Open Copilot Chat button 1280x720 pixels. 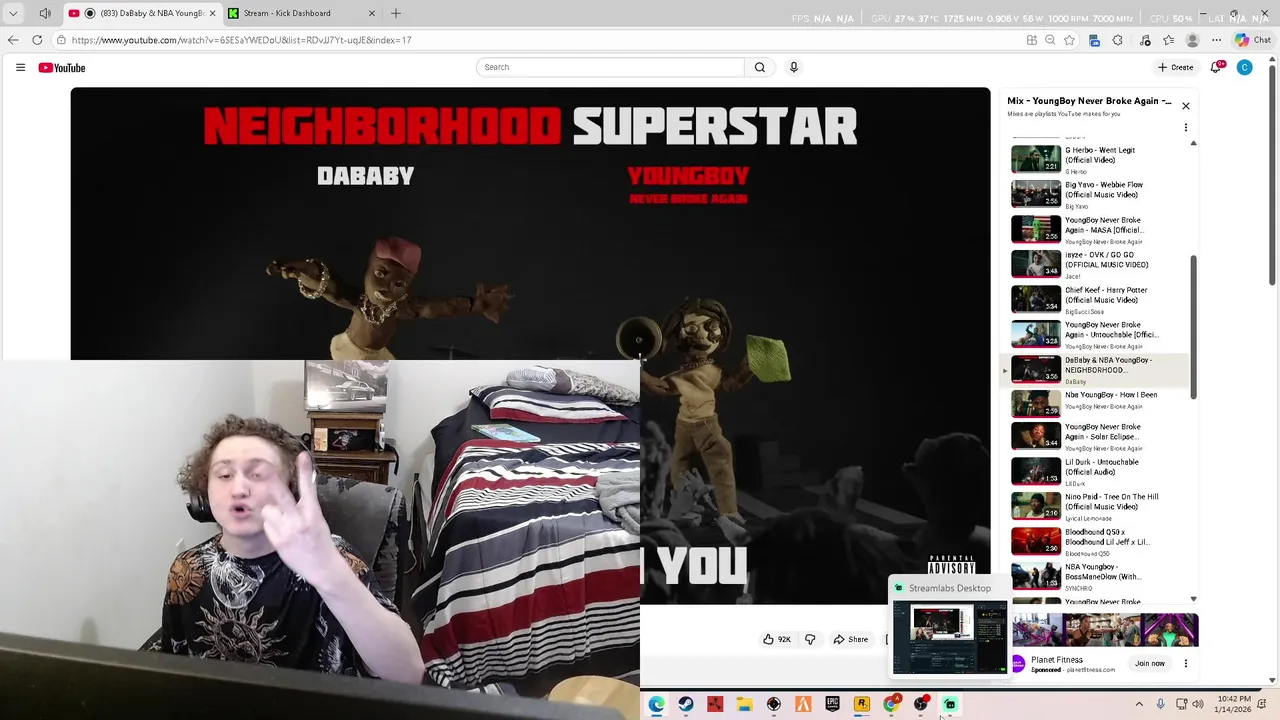point(1251,40)
